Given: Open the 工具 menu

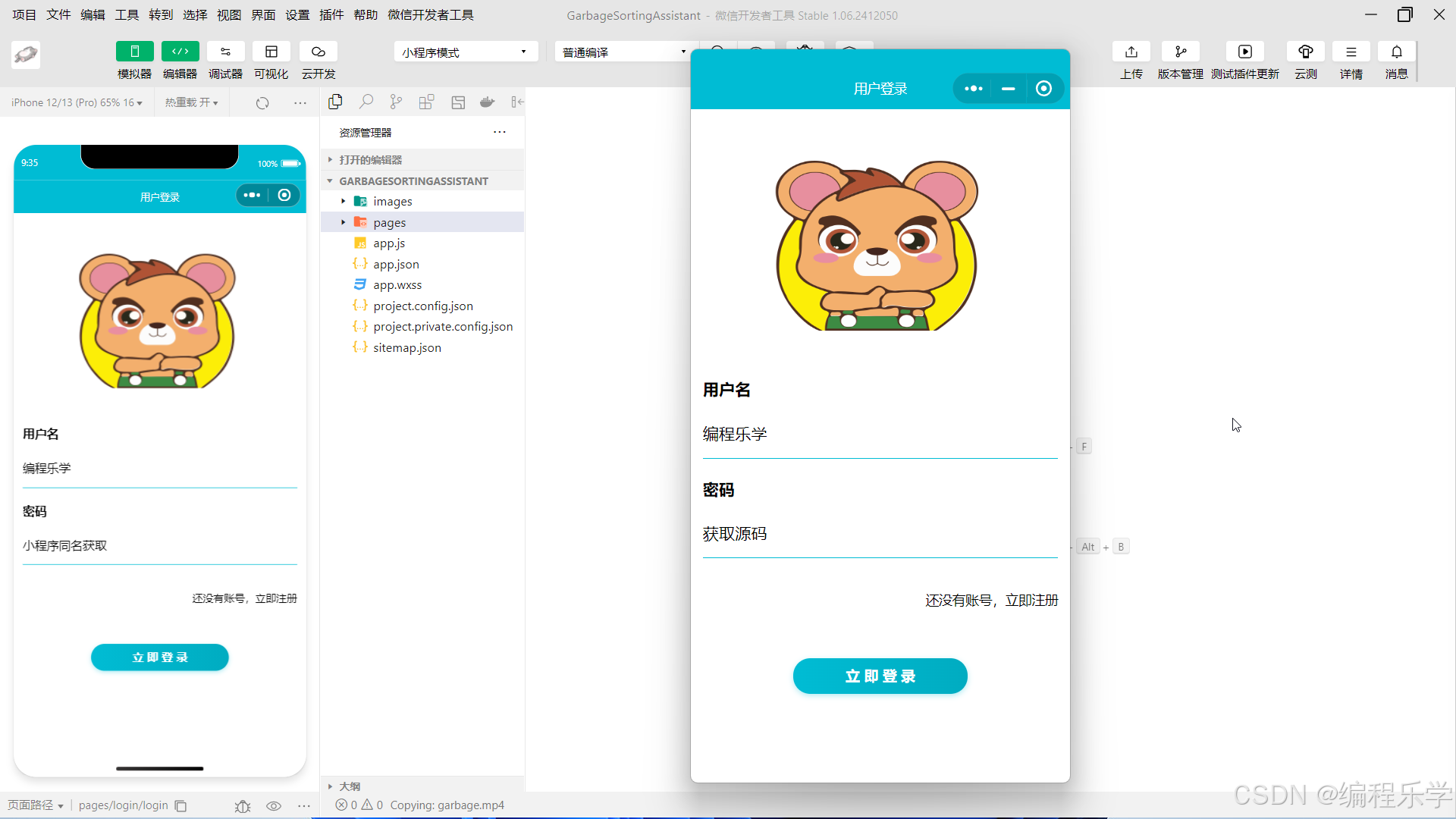Looking at the screenshot, I should (127, 14).
